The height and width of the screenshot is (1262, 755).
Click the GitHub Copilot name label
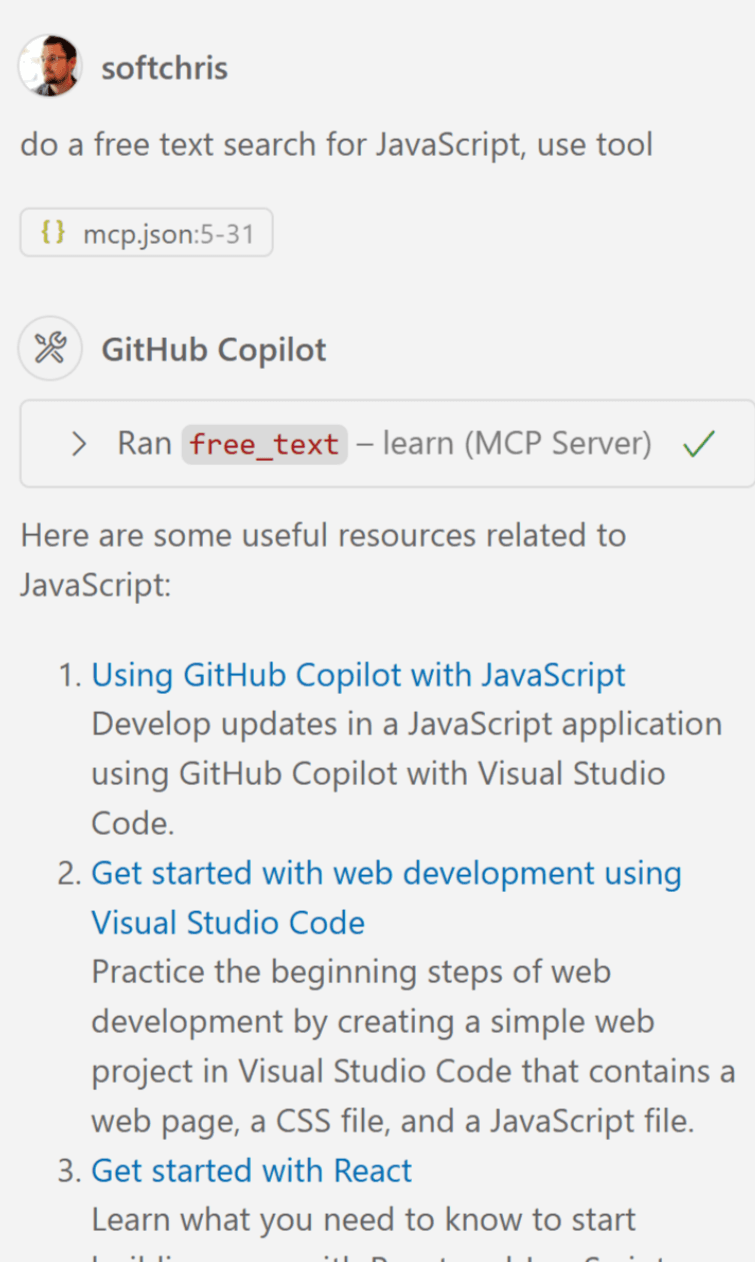[x=214, y=350]
